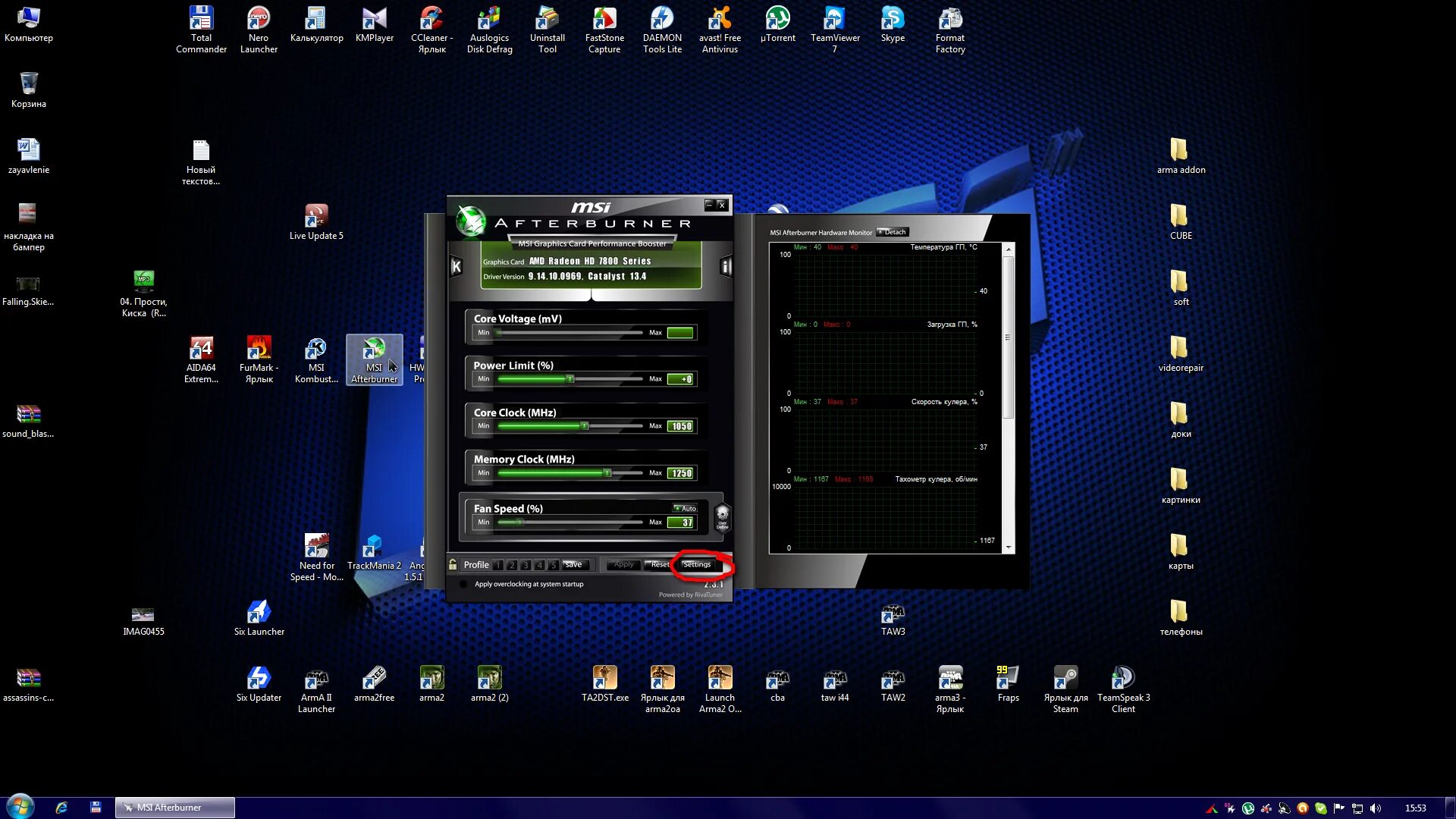Open the Windows Start menu orb
1456x819 pixels.
click(20, 807)
